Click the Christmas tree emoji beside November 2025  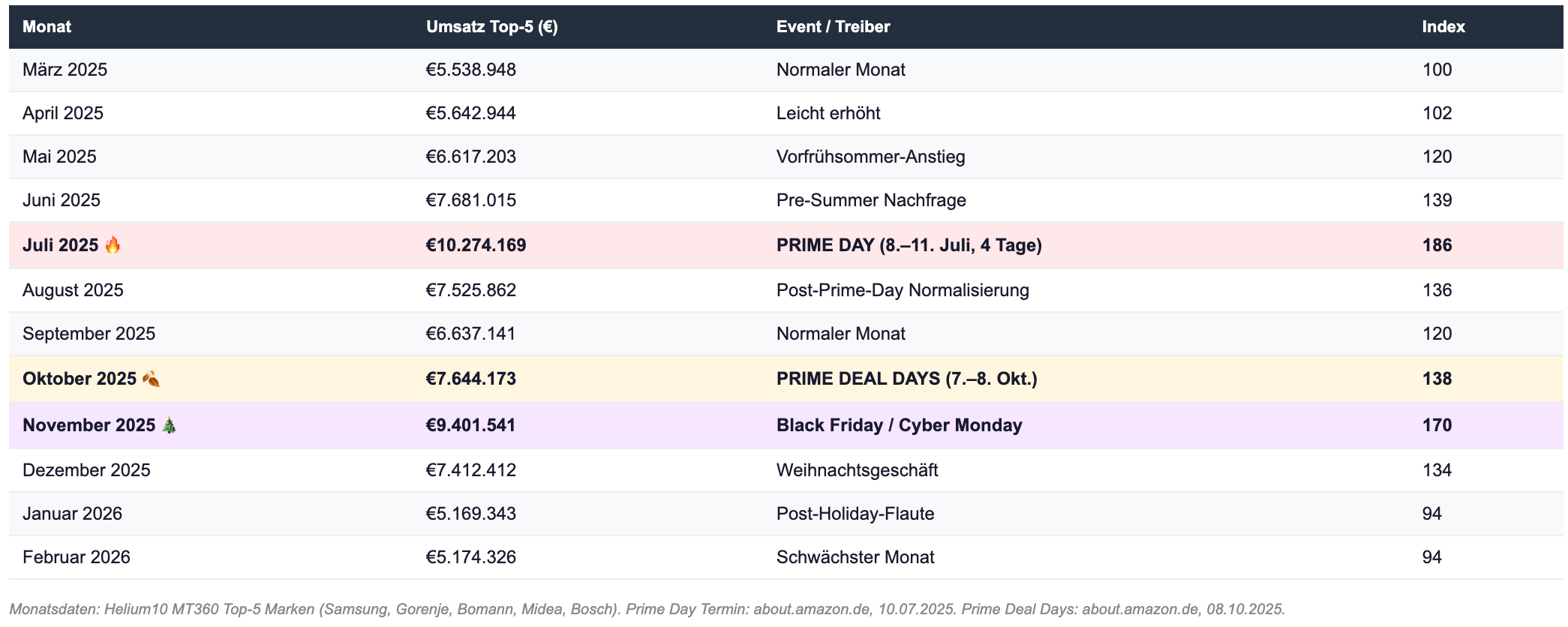coord(170,425)
